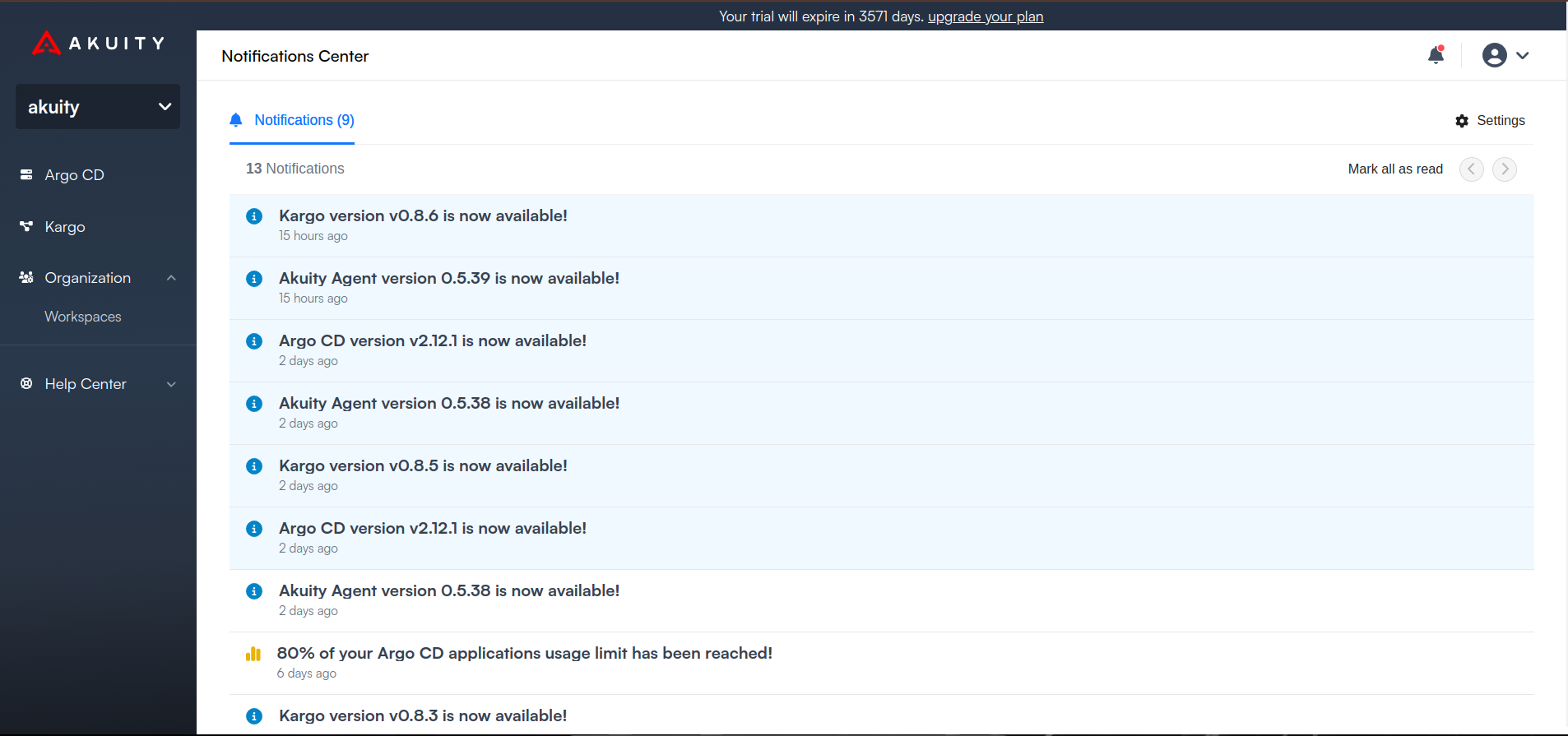Go to next notifications page
The width and height of the screenshot is (1568, 736).
1505,169
